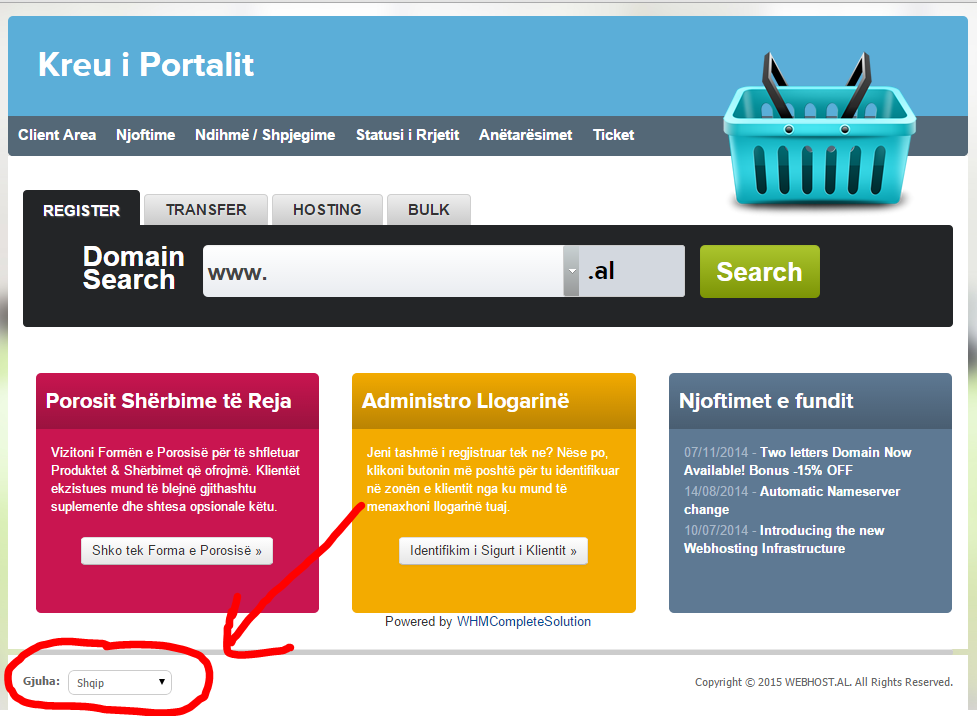Follow the WHMCompleteSolution link
The width and height of the screenshot is (977, 716).
tap(523, 621)
